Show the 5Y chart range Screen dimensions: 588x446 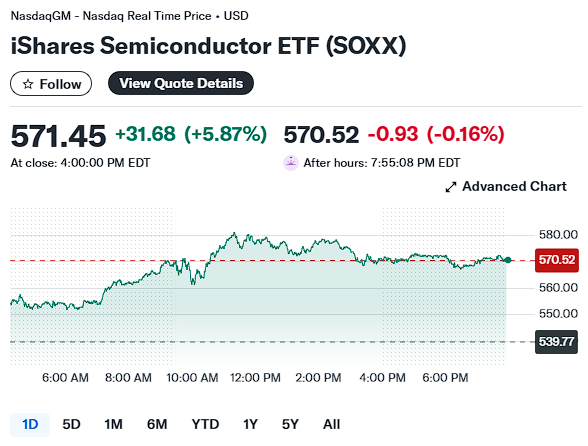[290, 425]
